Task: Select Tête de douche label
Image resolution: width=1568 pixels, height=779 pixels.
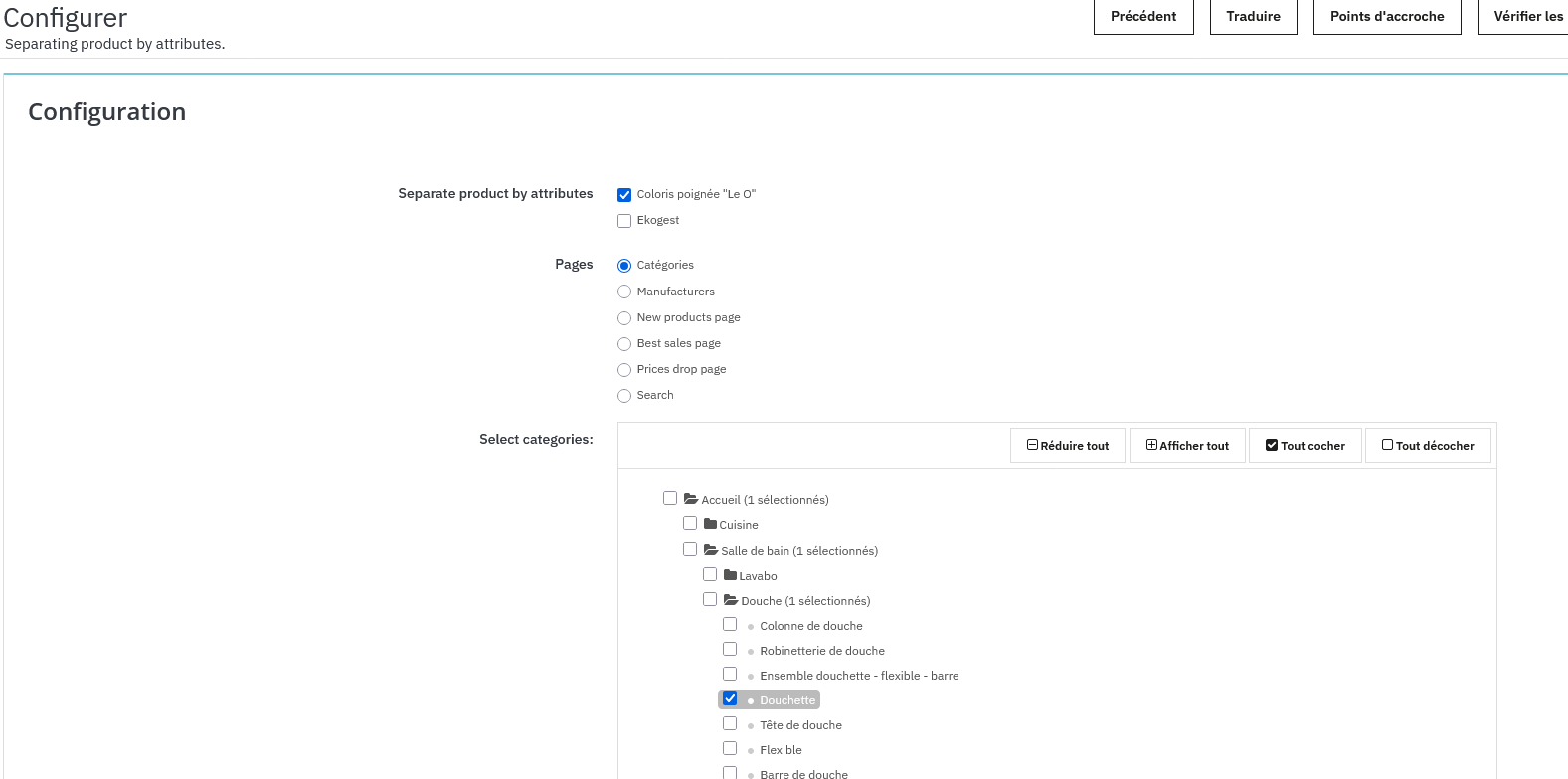Action: [x=800, y=725]
